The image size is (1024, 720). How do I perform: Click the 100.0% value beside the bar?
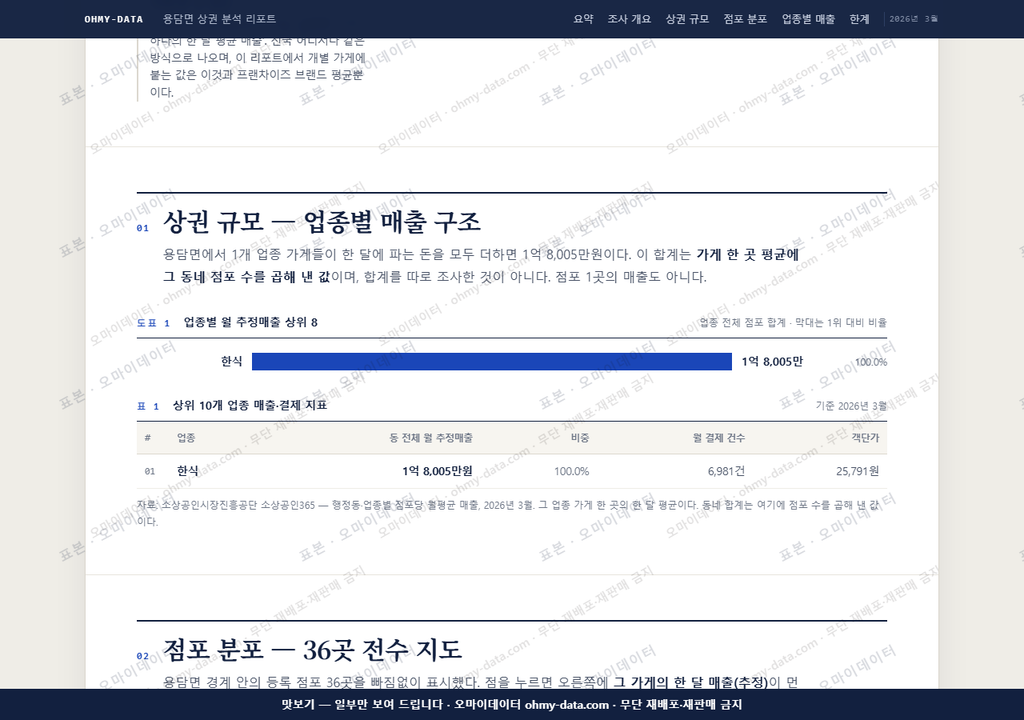pos(871,362)
